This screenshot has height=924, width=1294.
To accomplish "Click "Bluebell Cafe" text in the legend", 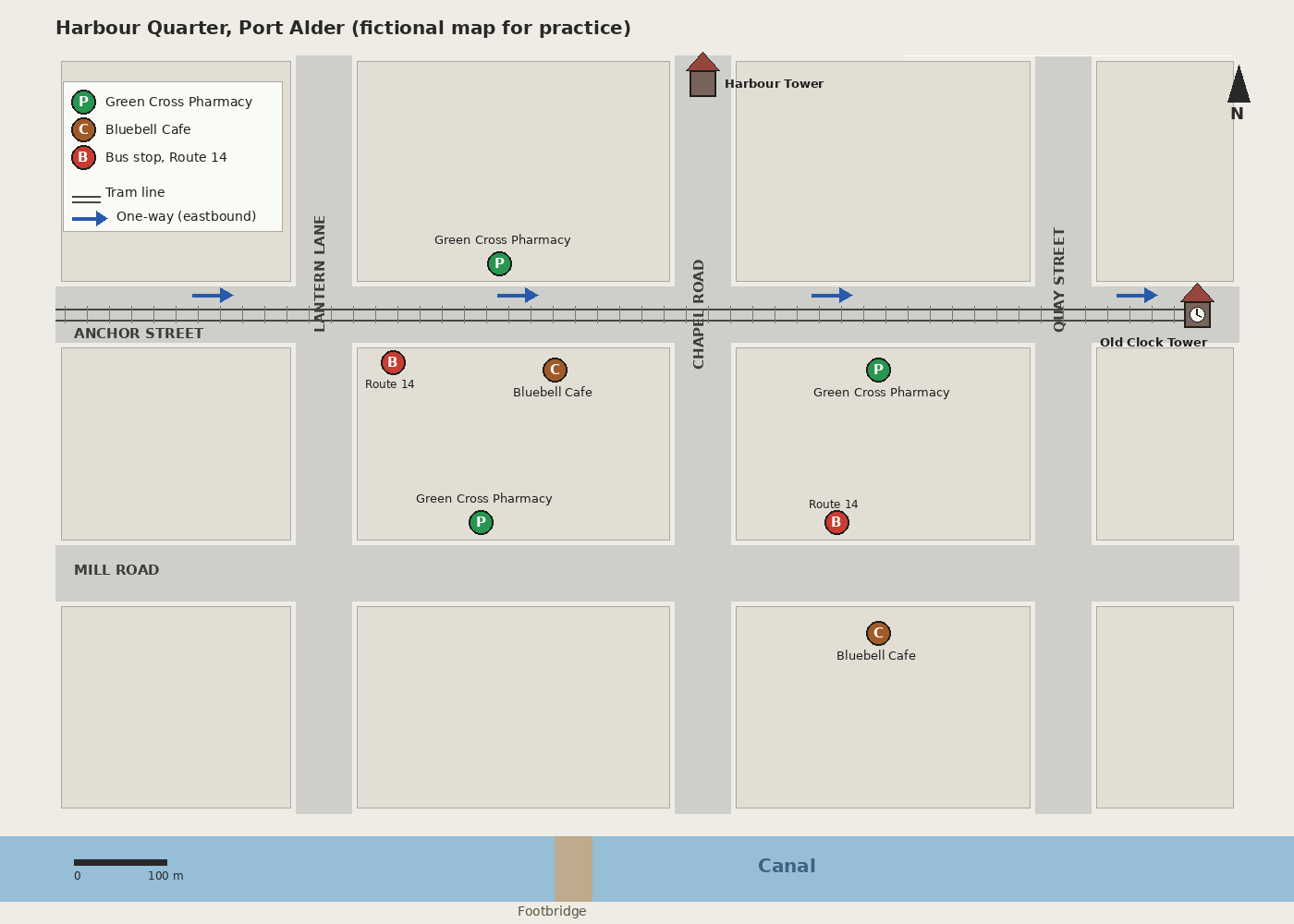I will pyautogui.click(x=148, y=129).
